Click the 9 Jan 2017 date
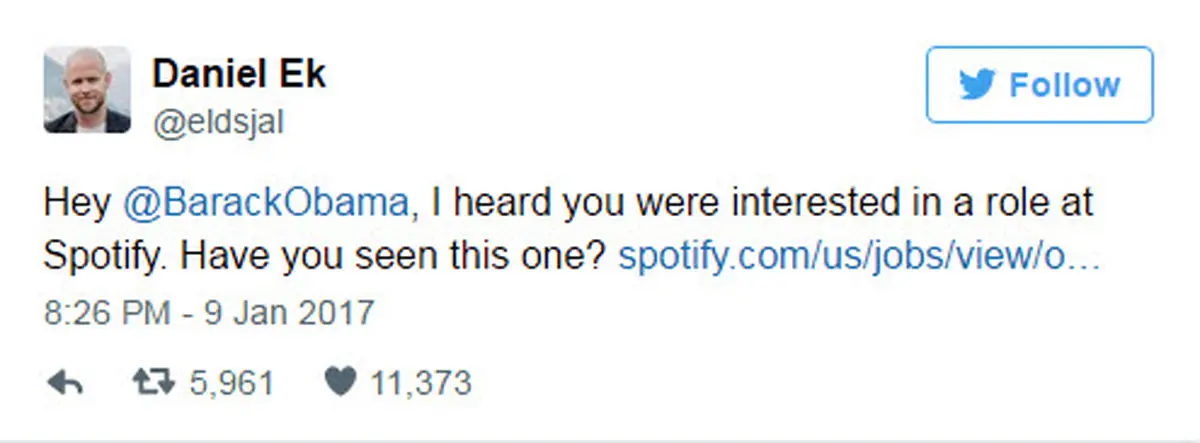The height and width of the screenshot is (443, 1200). click(290, 313)
